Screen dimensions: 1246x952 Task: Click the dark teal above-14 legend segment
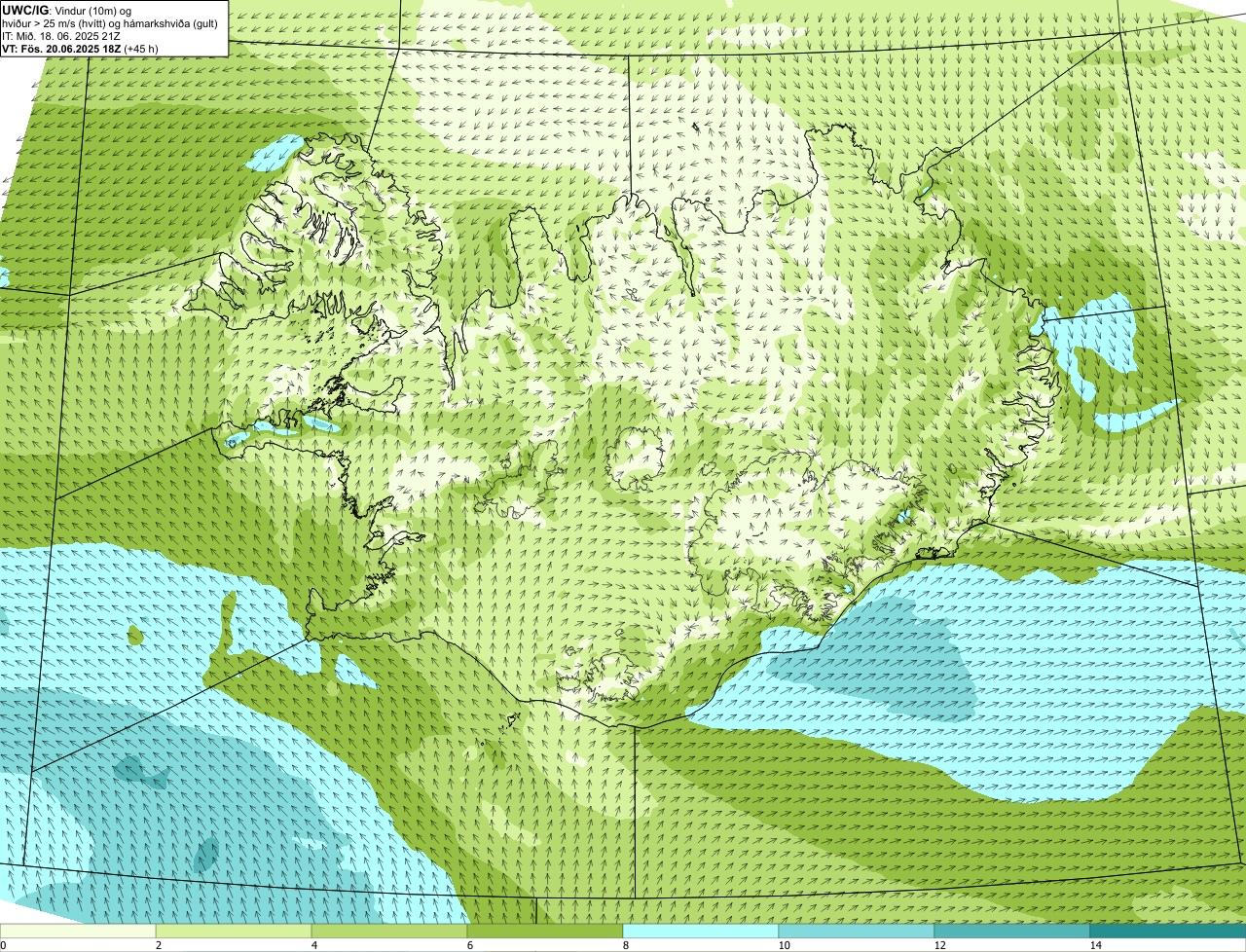click(x=1168, y=931)
